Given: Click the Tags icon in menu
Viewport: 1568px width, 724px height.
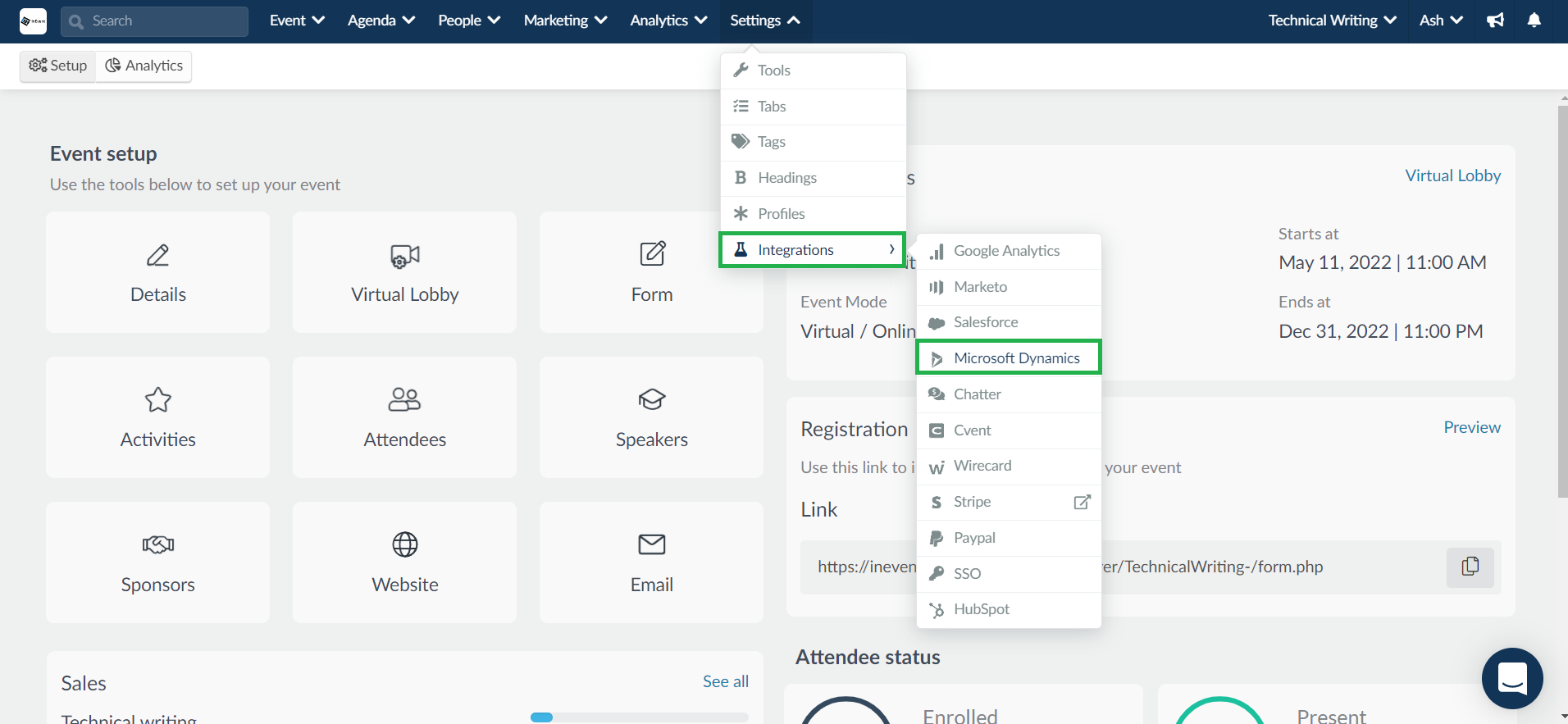Looking at the screenshot, I should coord(741,141).
